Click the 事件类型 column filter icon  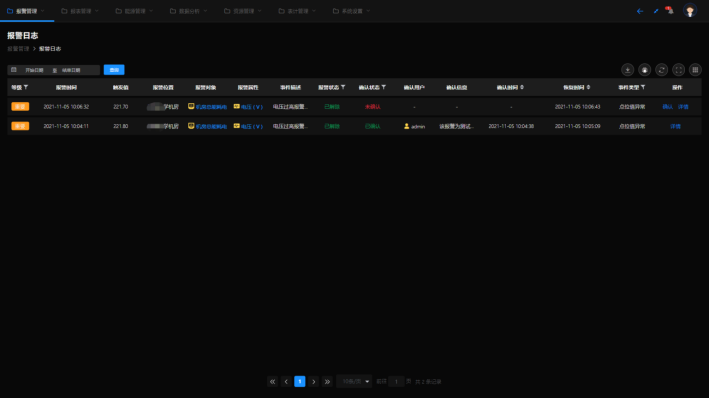[x=643, y=87]
